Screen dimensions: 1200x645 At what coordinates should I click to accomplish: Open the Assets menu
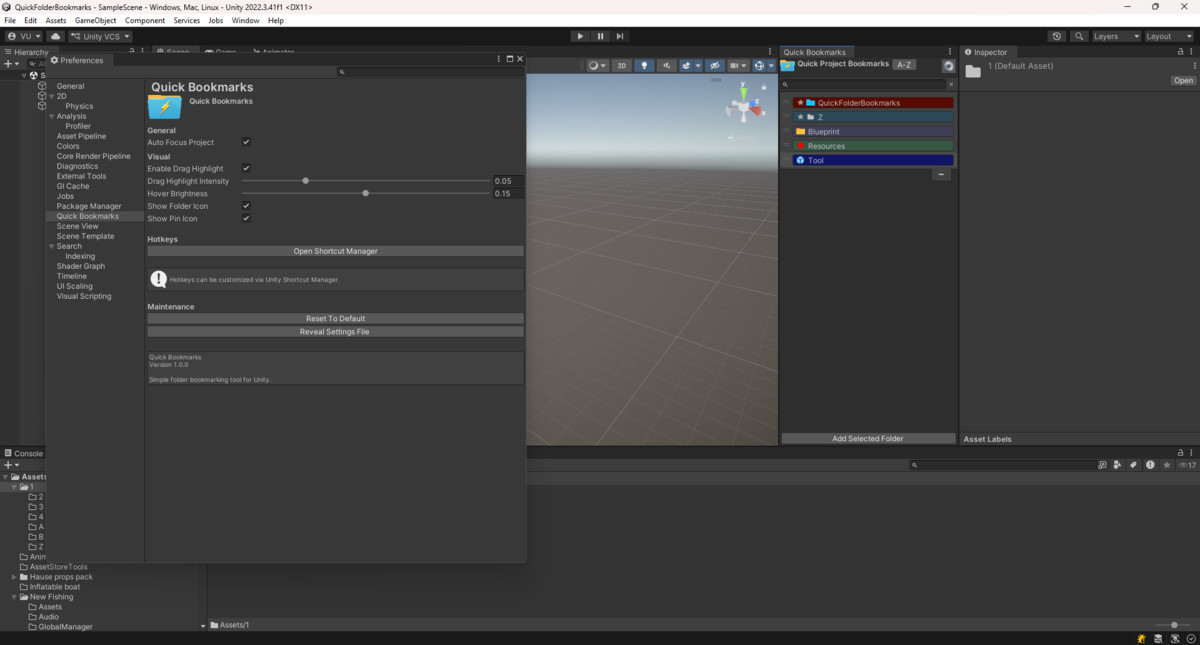56,20
